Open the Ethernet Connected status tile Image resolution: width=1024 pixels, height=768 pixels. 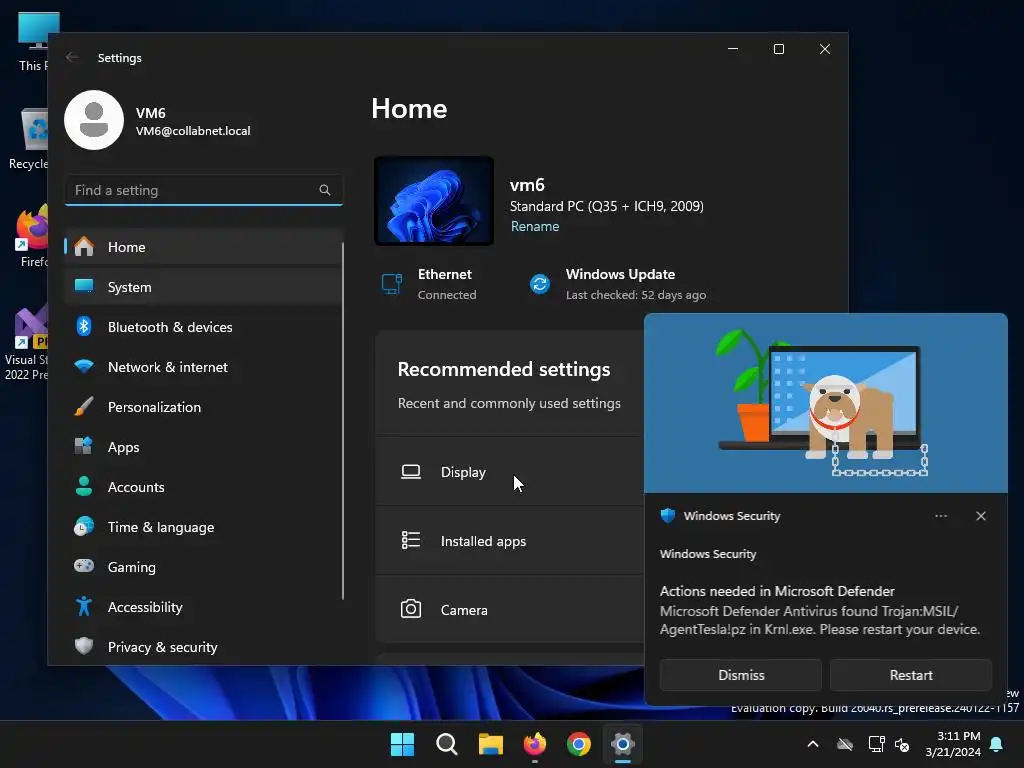pos(429,284)
